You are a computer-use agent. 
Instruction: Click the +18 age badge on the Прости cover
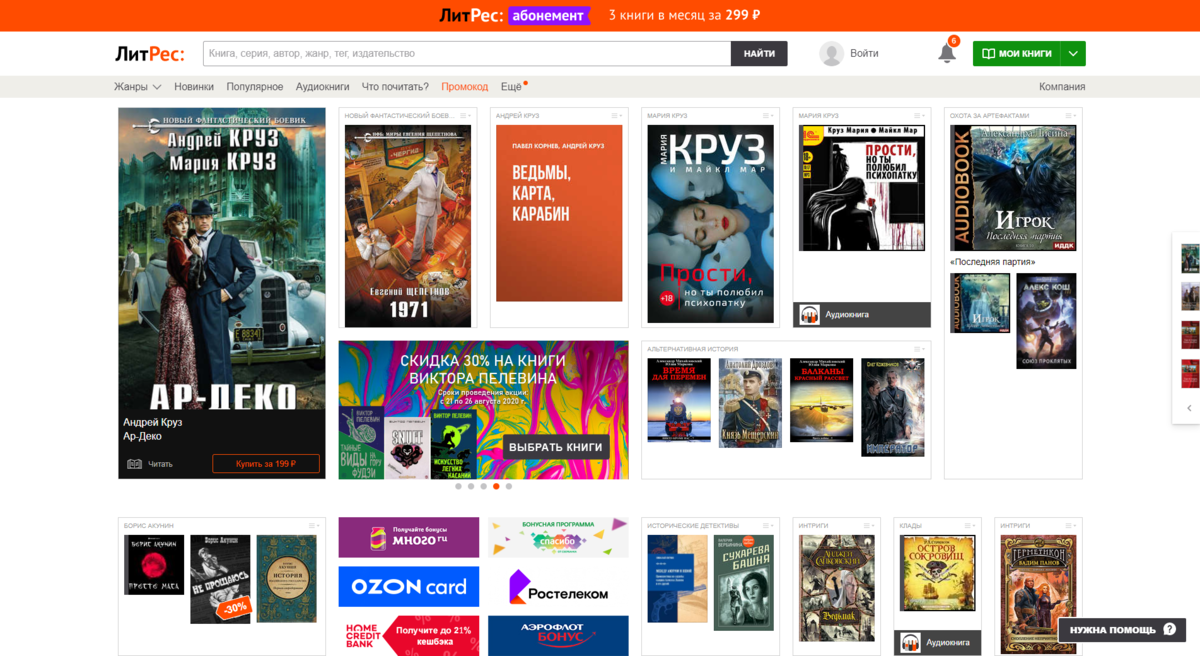[x=667, y=298]
